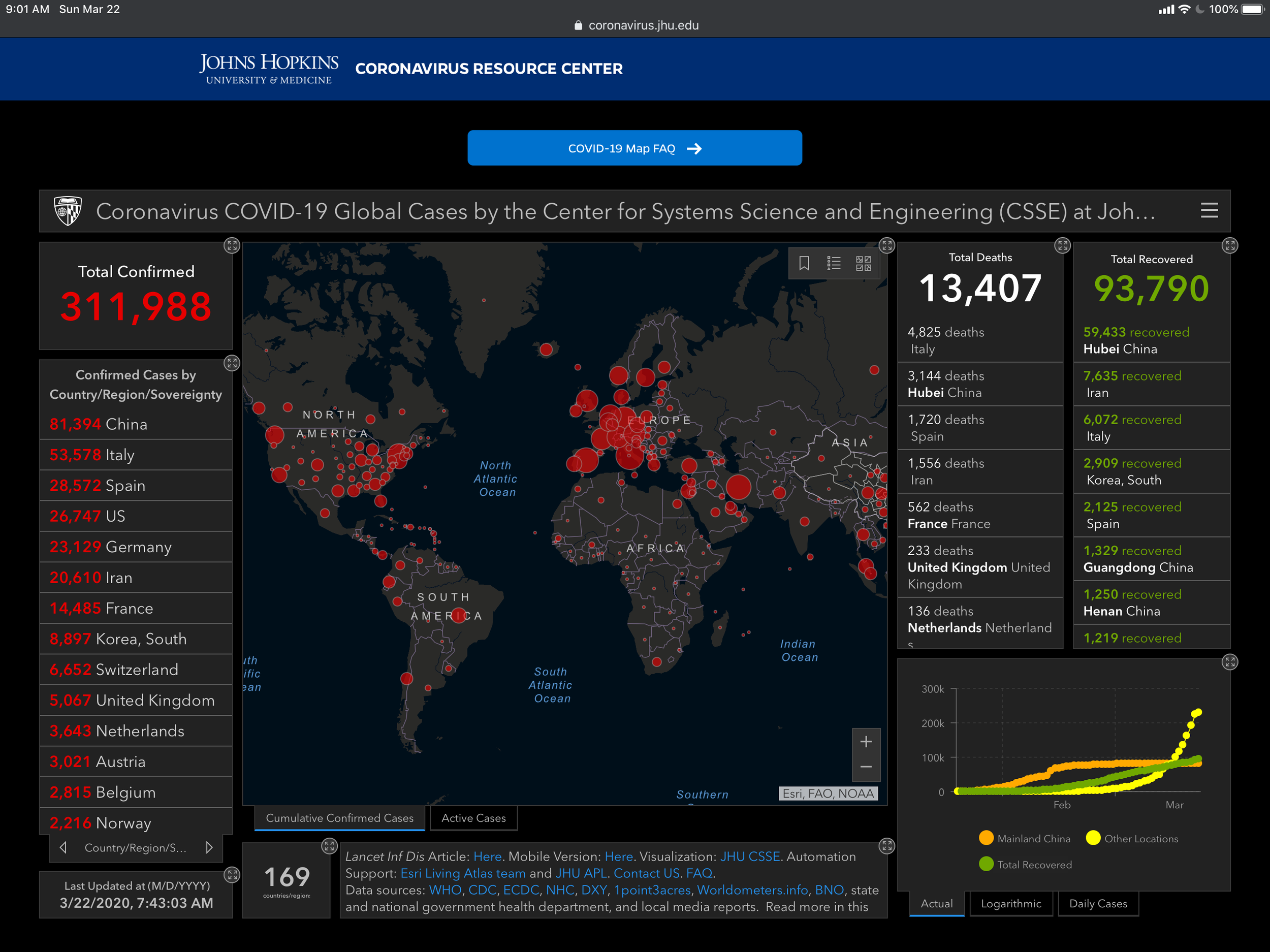Open the Worldometers.info data source link
The width and height of the screenshot is (1270, 952).
click(x=752, y=890)
